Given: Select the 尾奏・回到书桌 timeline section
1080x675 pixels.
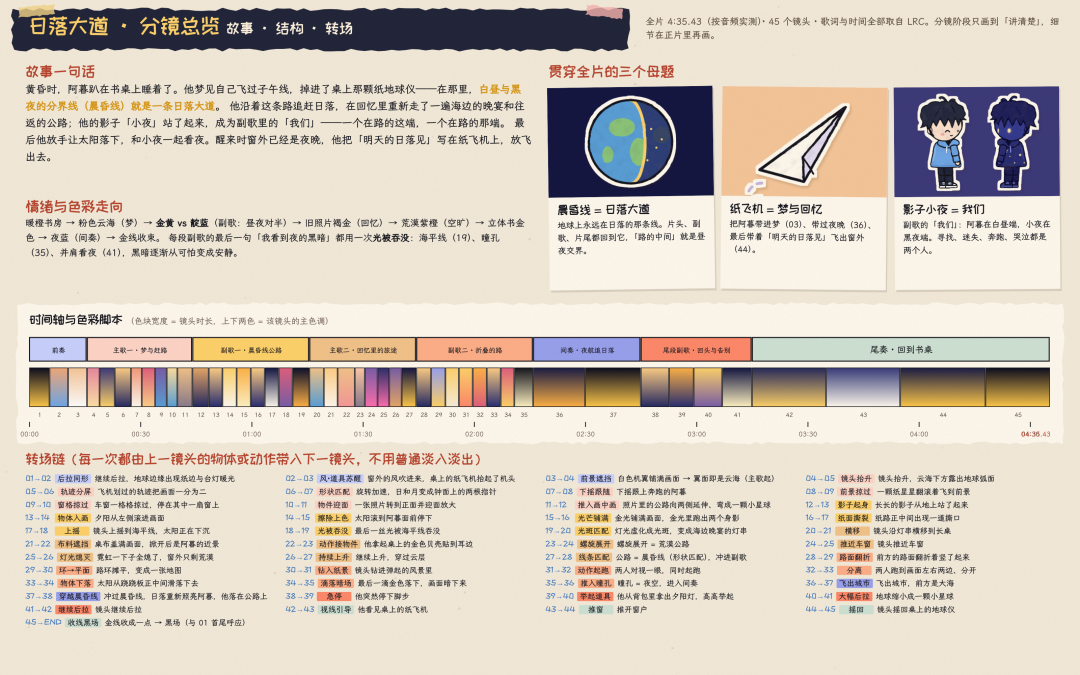Looking at the screenshot, I should coord(901,350).
